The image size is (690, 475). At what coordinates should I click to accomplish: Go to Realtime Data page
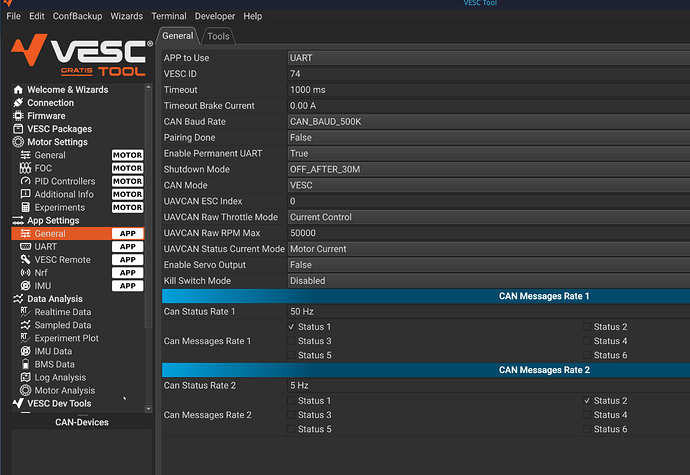click(x=77, y=312)
